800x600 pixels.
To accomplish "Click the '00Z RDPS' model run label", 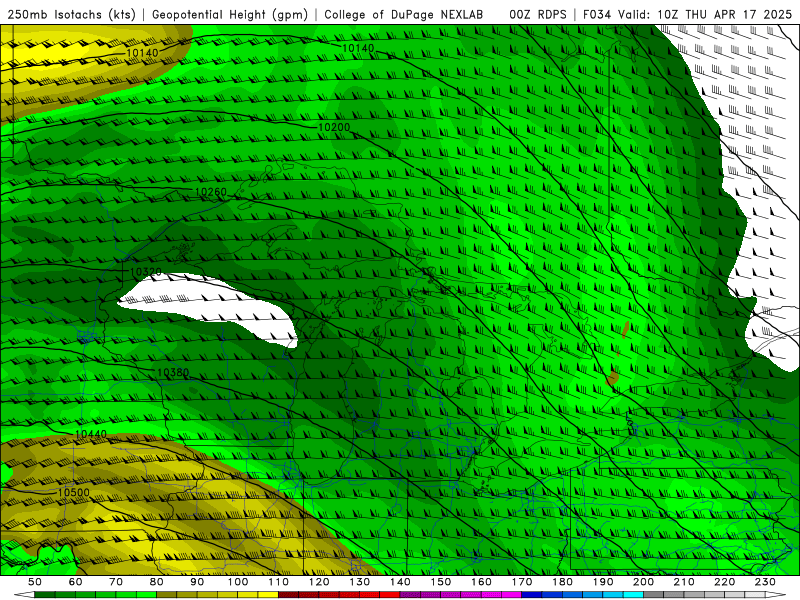I will coord(538,15).
